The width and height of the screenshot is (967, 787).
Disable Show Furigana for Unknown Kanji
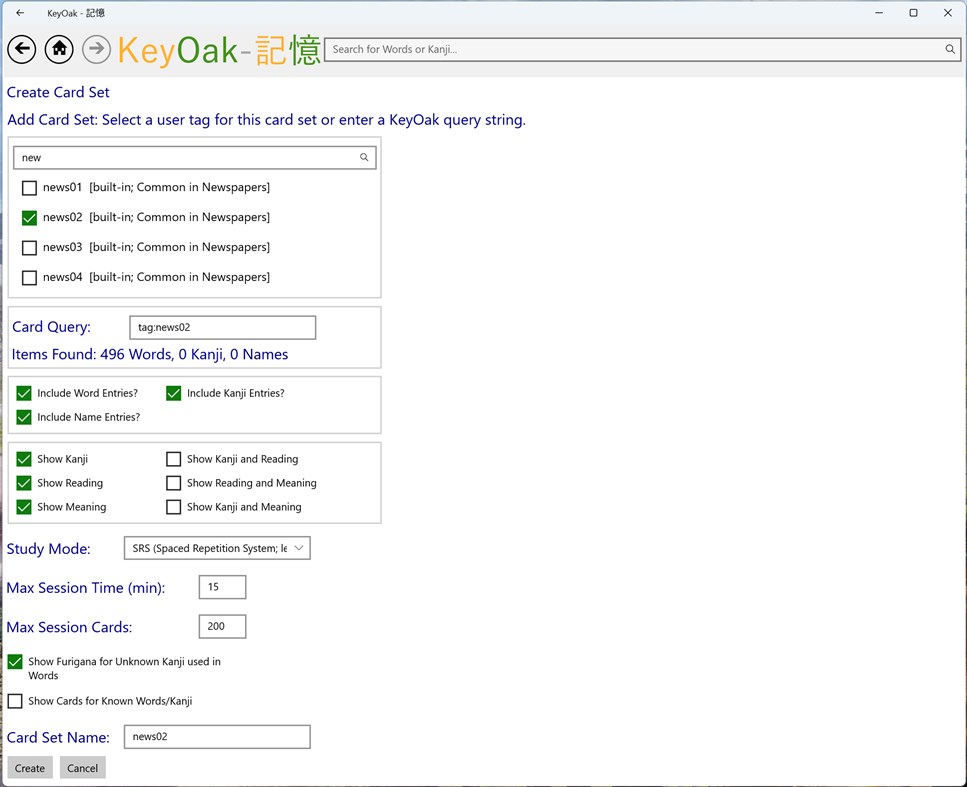15,661
